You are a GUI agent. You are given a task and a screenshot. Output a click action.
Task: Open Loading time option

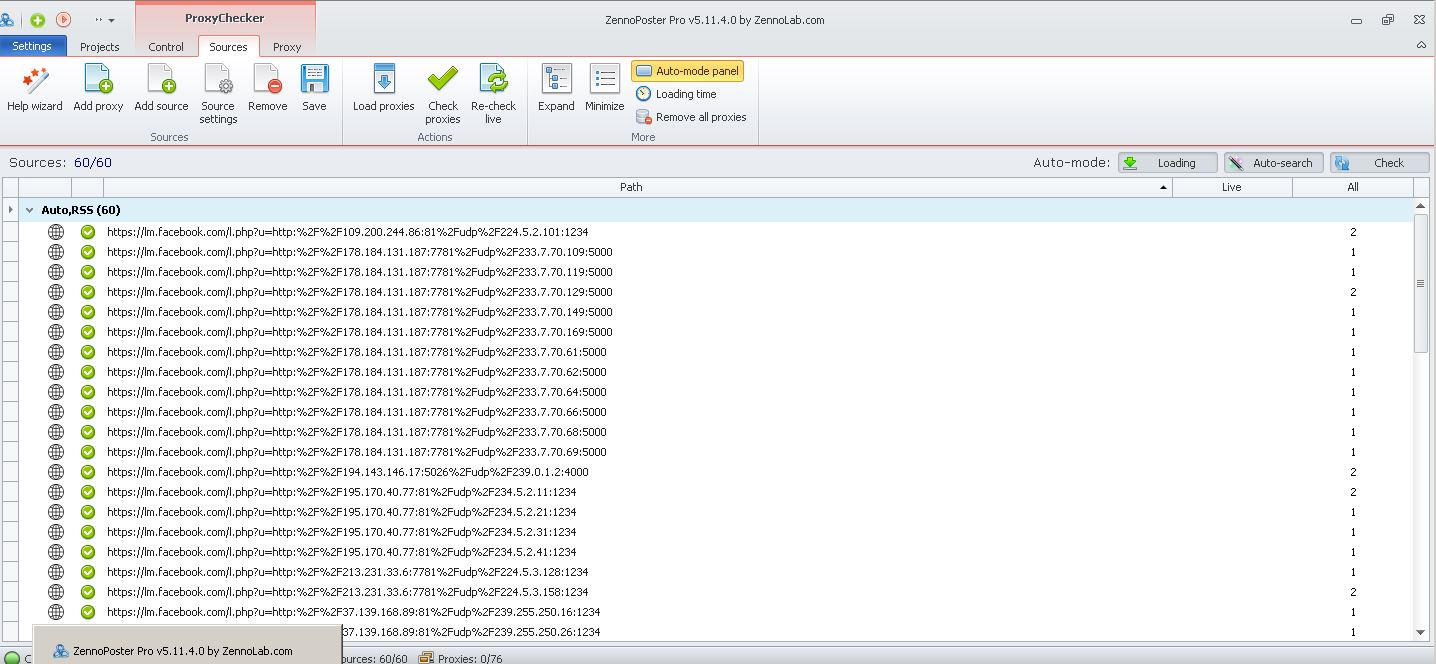pos(676,94)
